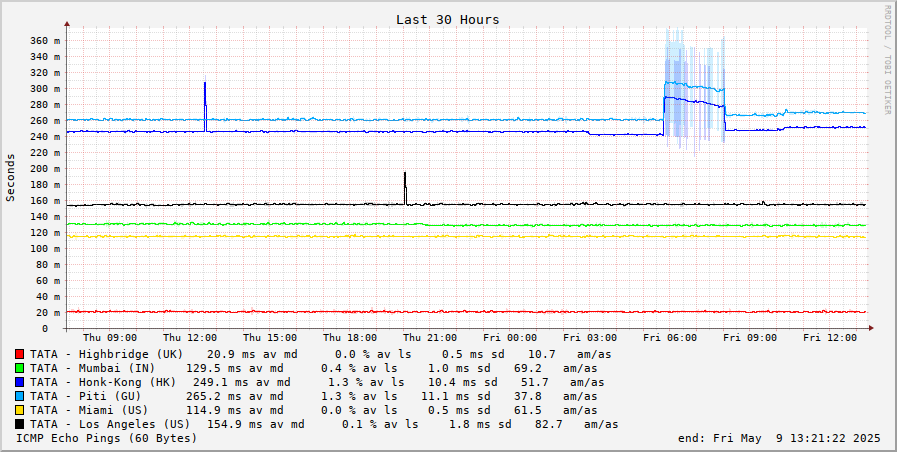The width and height of the screenshot is (897, 452).
Task: Click the 'Thu 15:00' x-axis label
Action: [270, 338]
